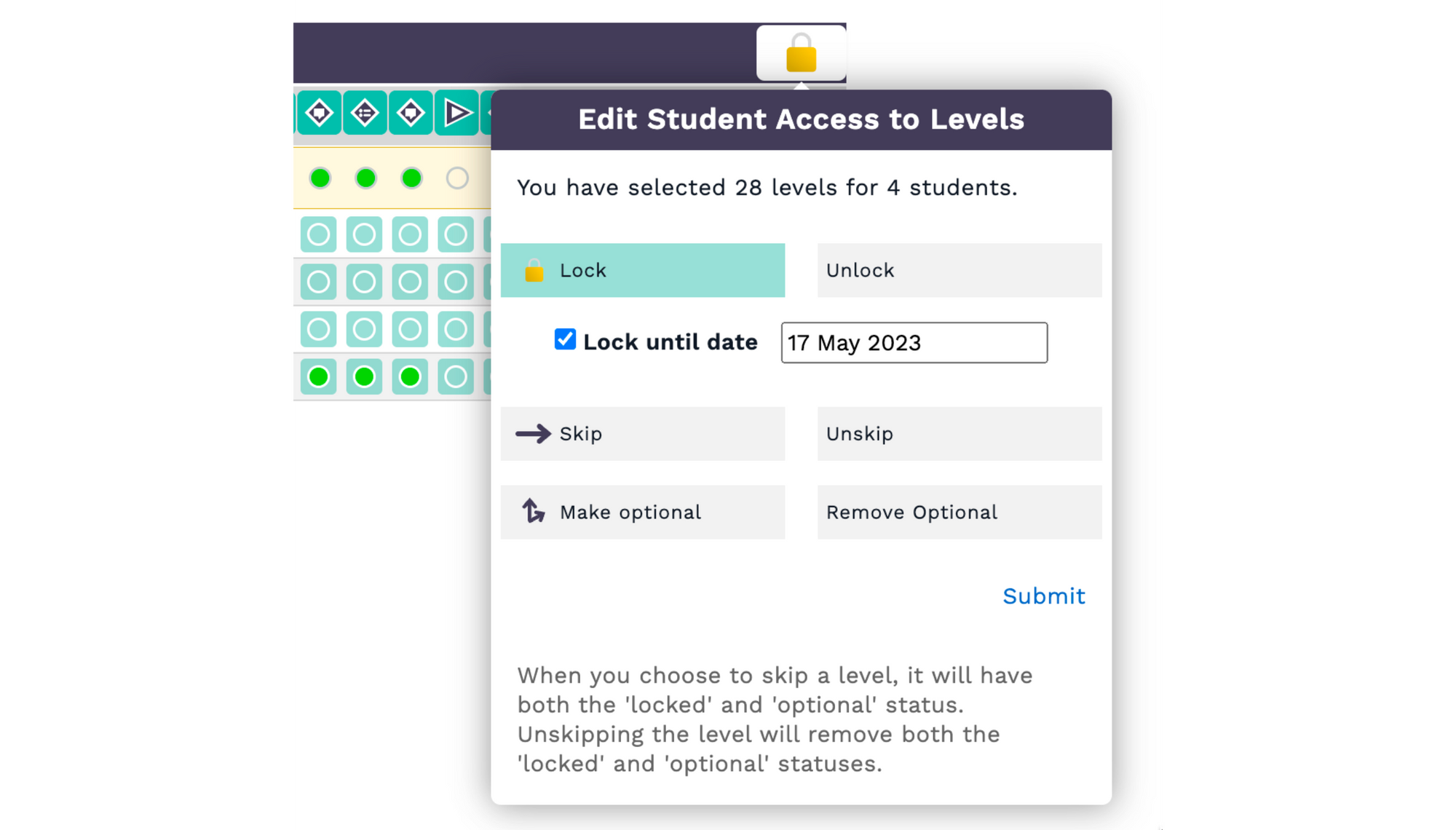Screen dimensions: 1456x830
Task: Click the Lock icon in the dialog
Action: click(535, 270)
